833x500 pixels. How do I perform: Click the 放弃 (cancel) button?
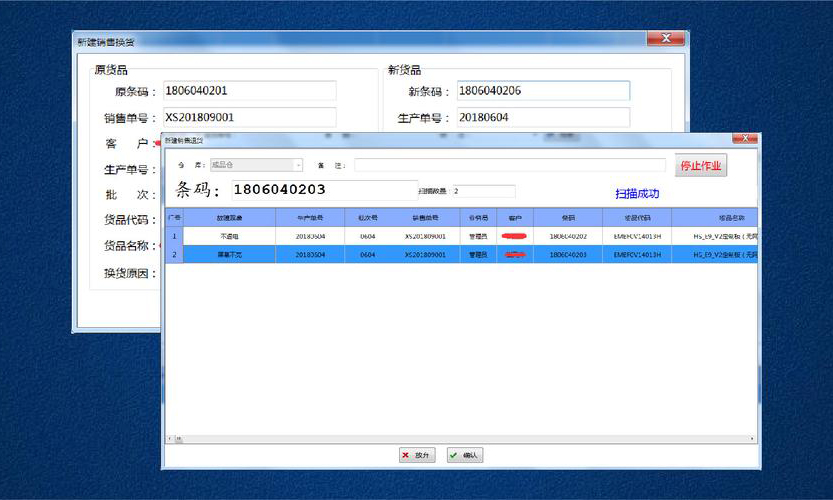(417, 455)
